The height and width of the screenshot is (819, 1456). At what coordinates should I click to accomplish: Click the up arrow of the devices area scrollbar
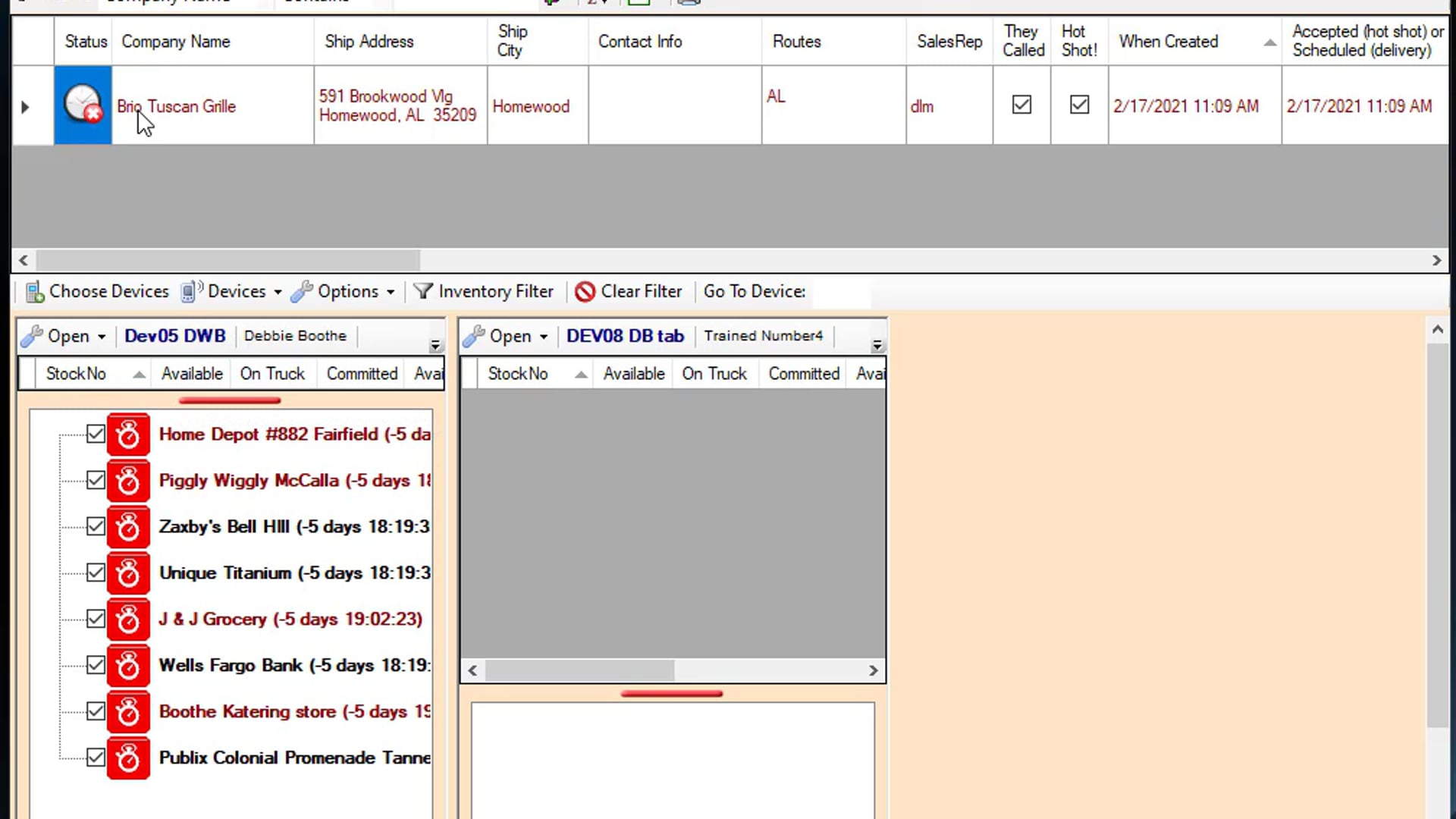[x=1437, y=329]
